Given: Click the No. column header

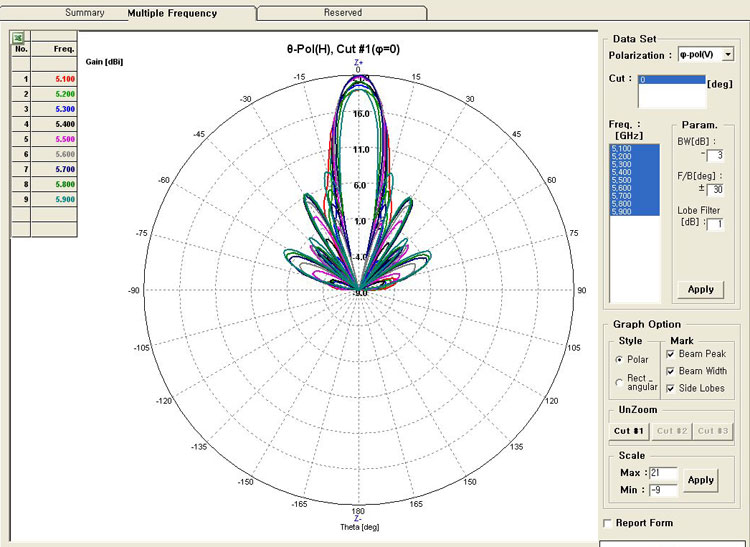Looking at the screenshot, I should point(21,49).
